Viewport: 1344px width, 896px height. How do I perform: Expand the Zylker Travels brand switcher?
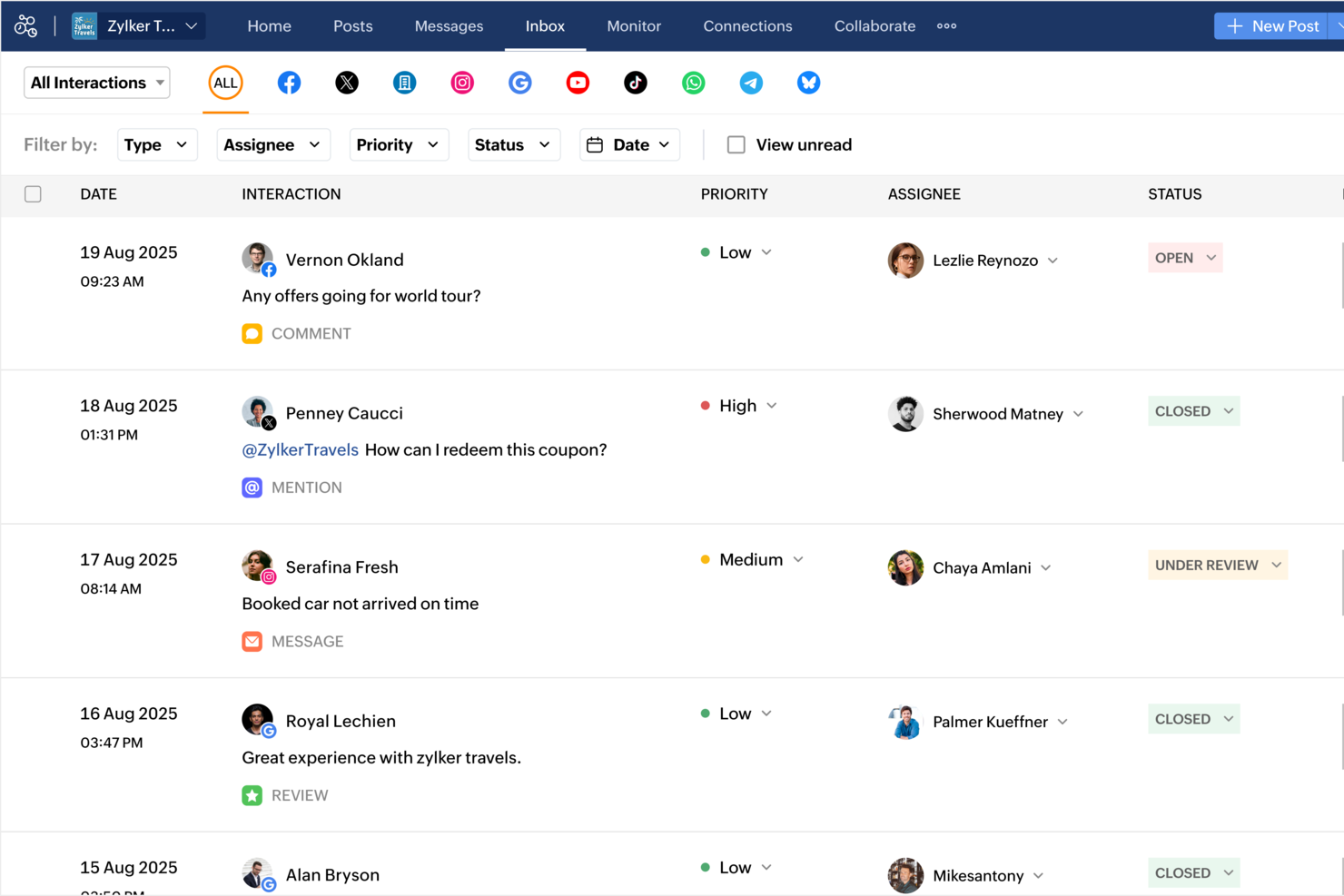click(x=137, y=25)
